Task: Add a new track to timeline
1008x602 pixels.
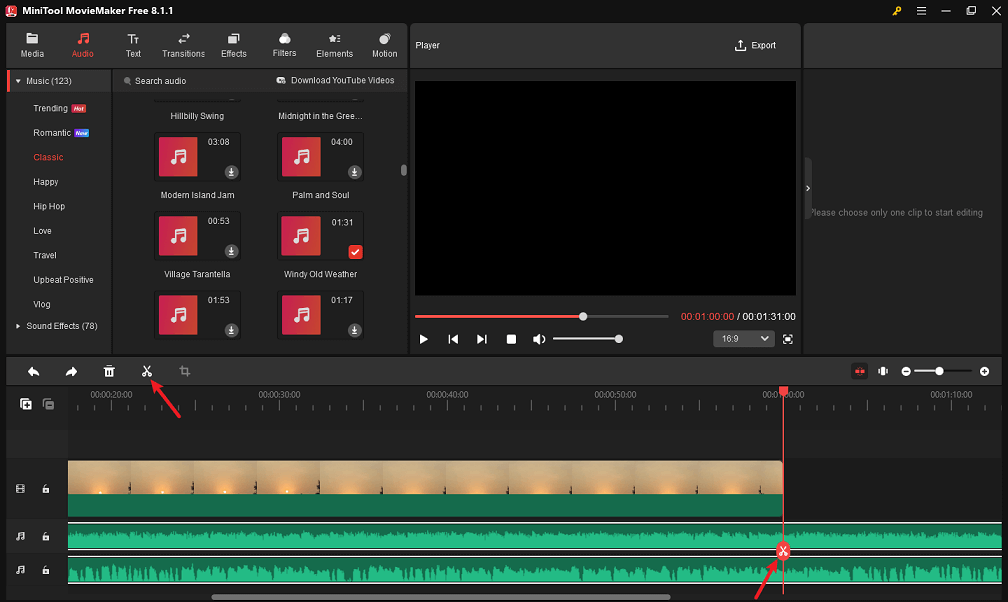Action: click(x=26, y=404)
